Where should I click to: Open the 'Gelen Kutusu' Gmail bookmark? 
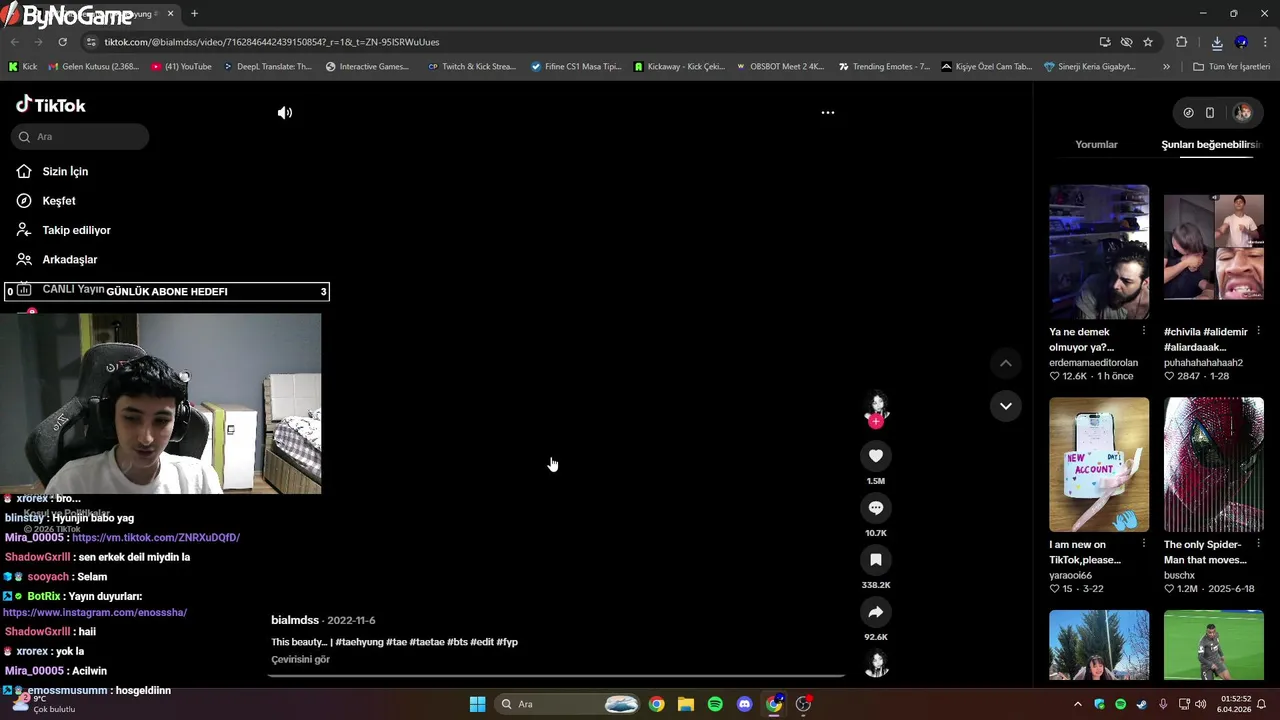(x=93, y=67)
